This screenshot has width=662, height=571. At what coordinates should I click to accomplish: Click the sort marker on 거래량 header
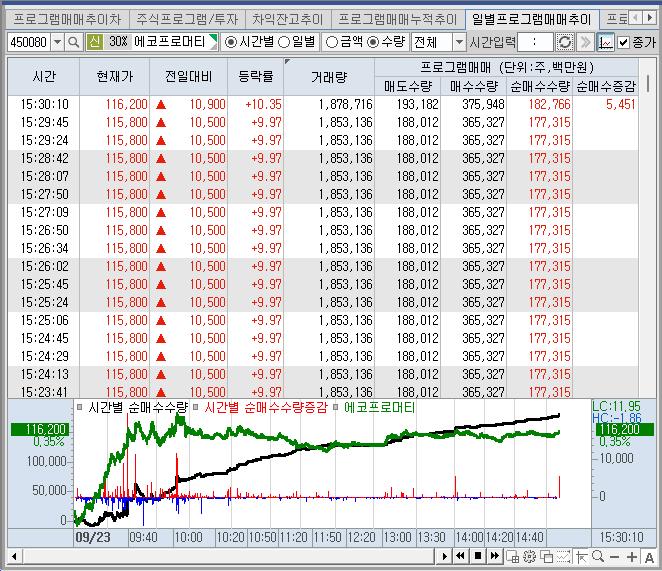(x=288, y=62)
